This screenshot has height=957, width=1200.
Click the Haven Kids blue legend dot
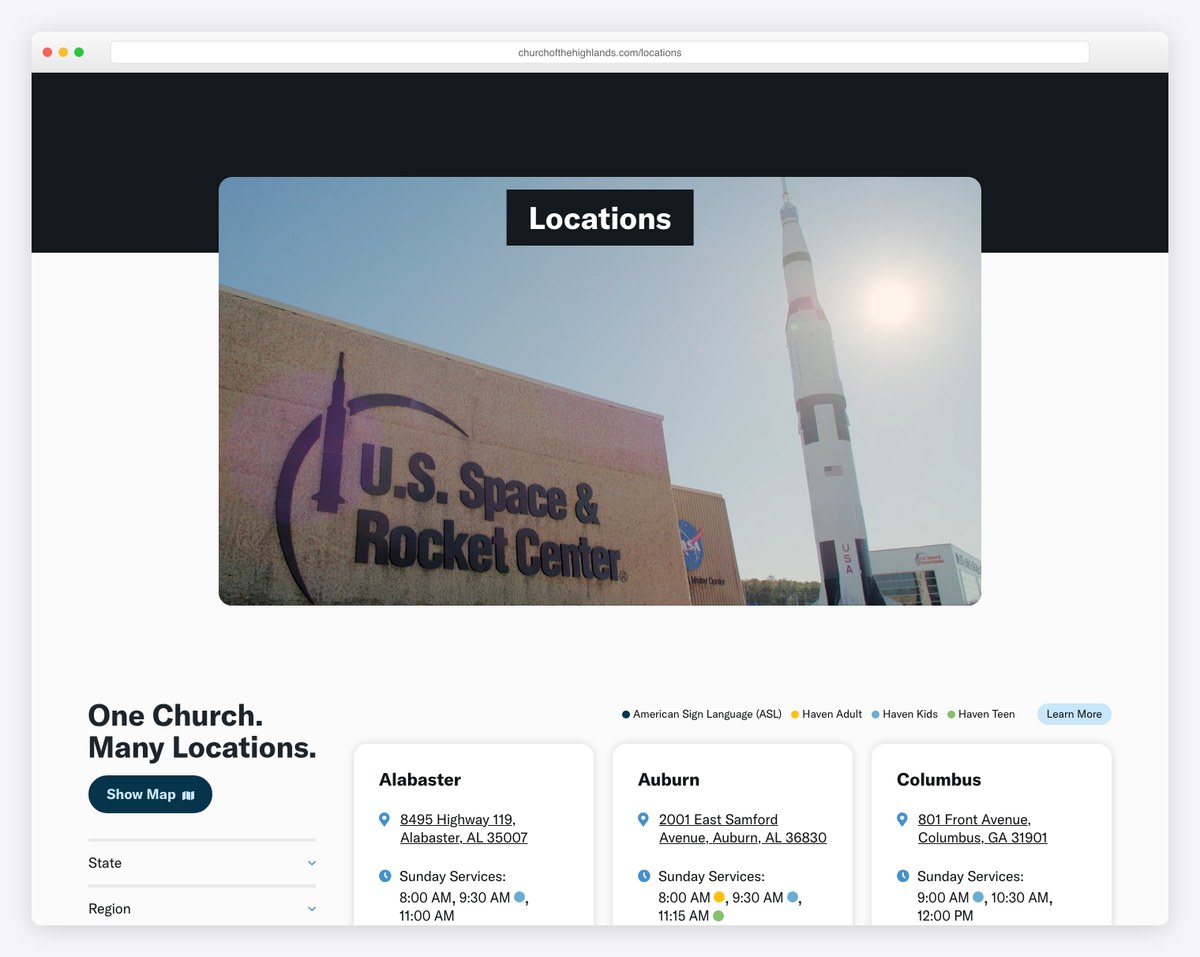point(875,715)
